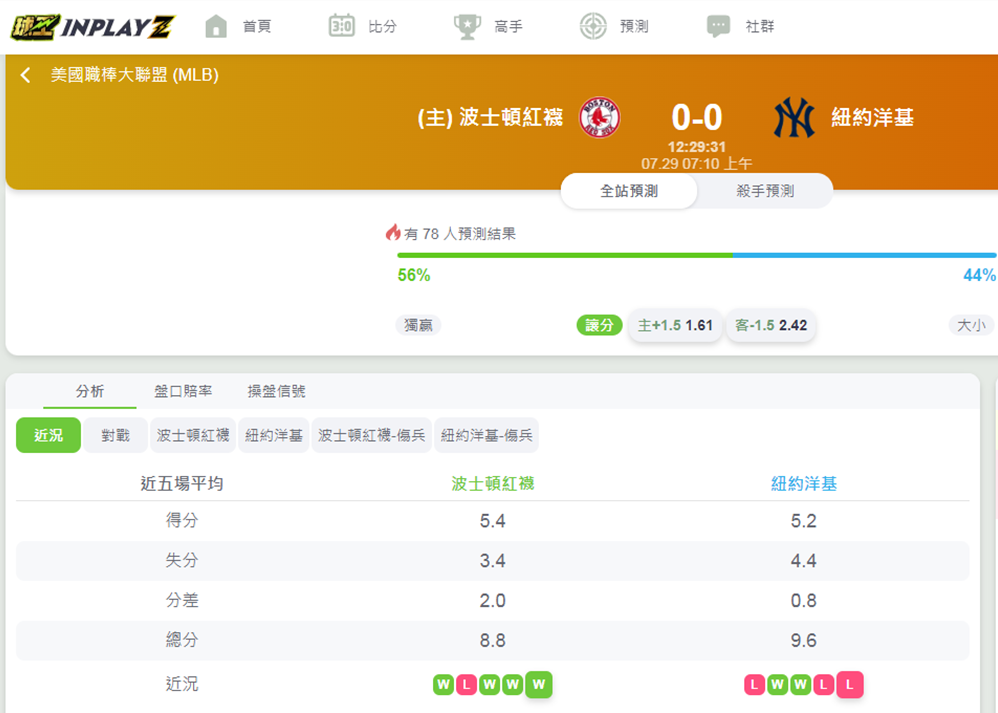This screenshot has height=713, width=998.
Task: Pick the 主+1.5 1.61 odds option
Action: point(675,325)
